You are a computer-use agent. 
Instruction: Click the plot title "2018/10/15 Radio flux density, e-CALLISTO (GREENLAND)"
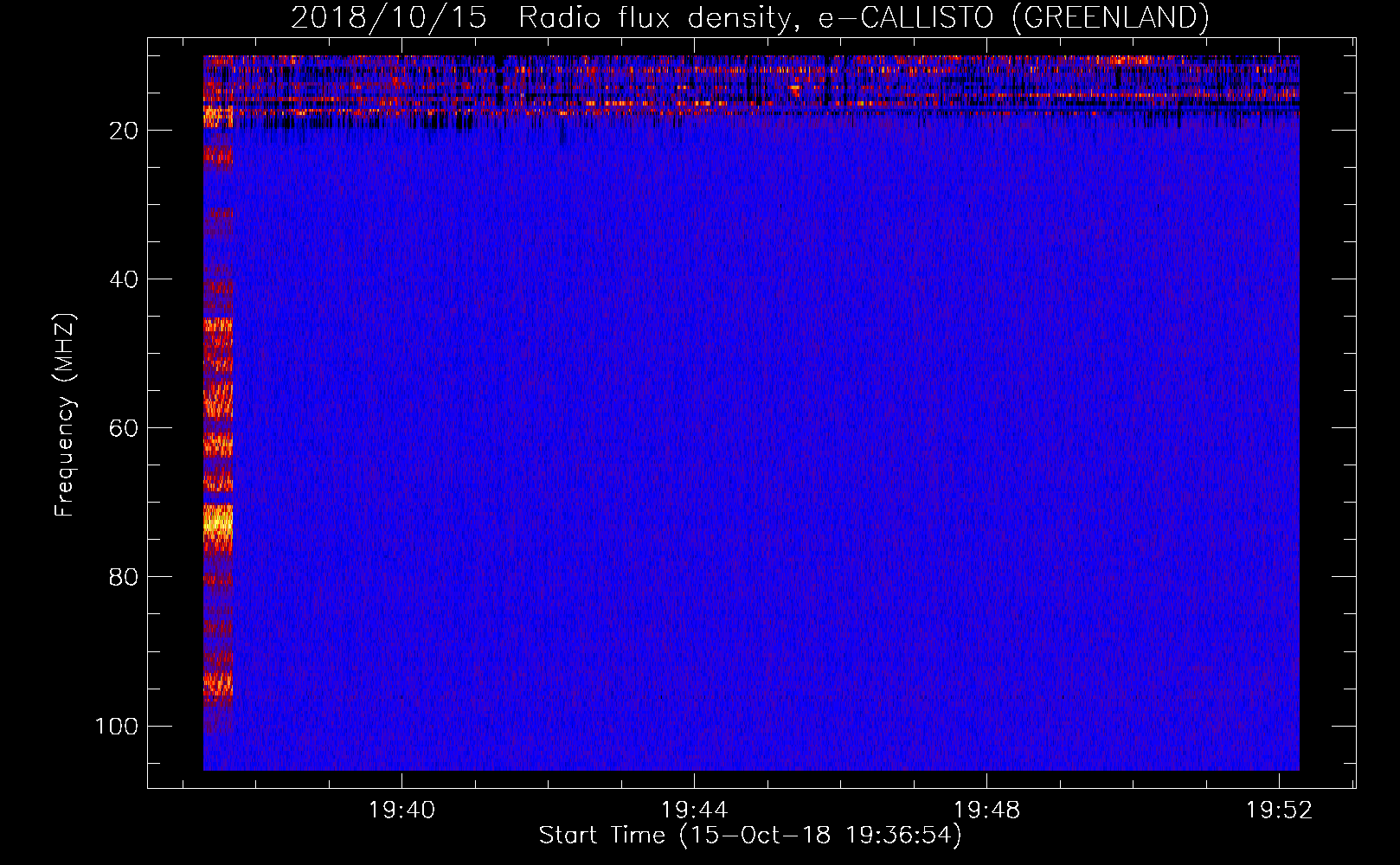(x=749, y=17)
